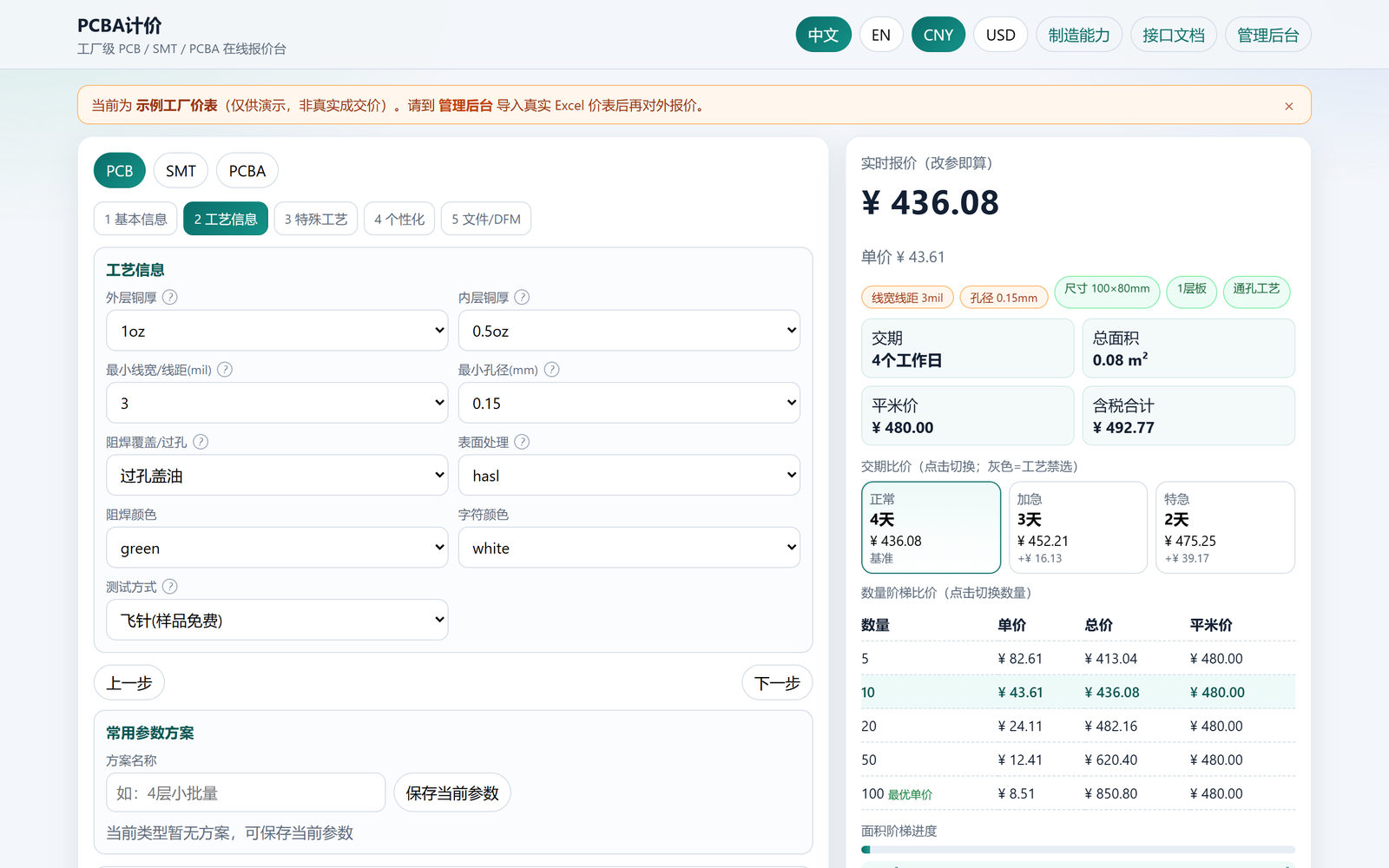1389x868 pixels.
Task: Open the 制造能力 page
Action: tap(1079, 35)
